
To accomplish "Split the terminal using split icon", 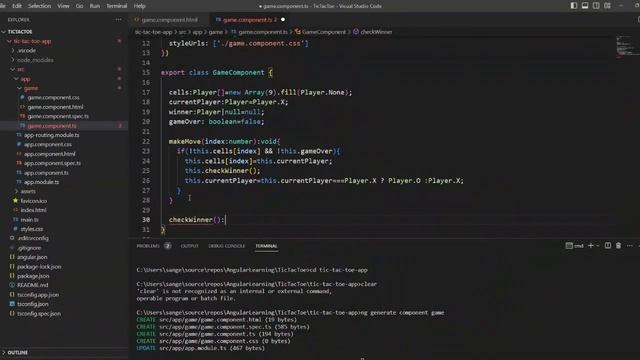I will tap(608, 246).
